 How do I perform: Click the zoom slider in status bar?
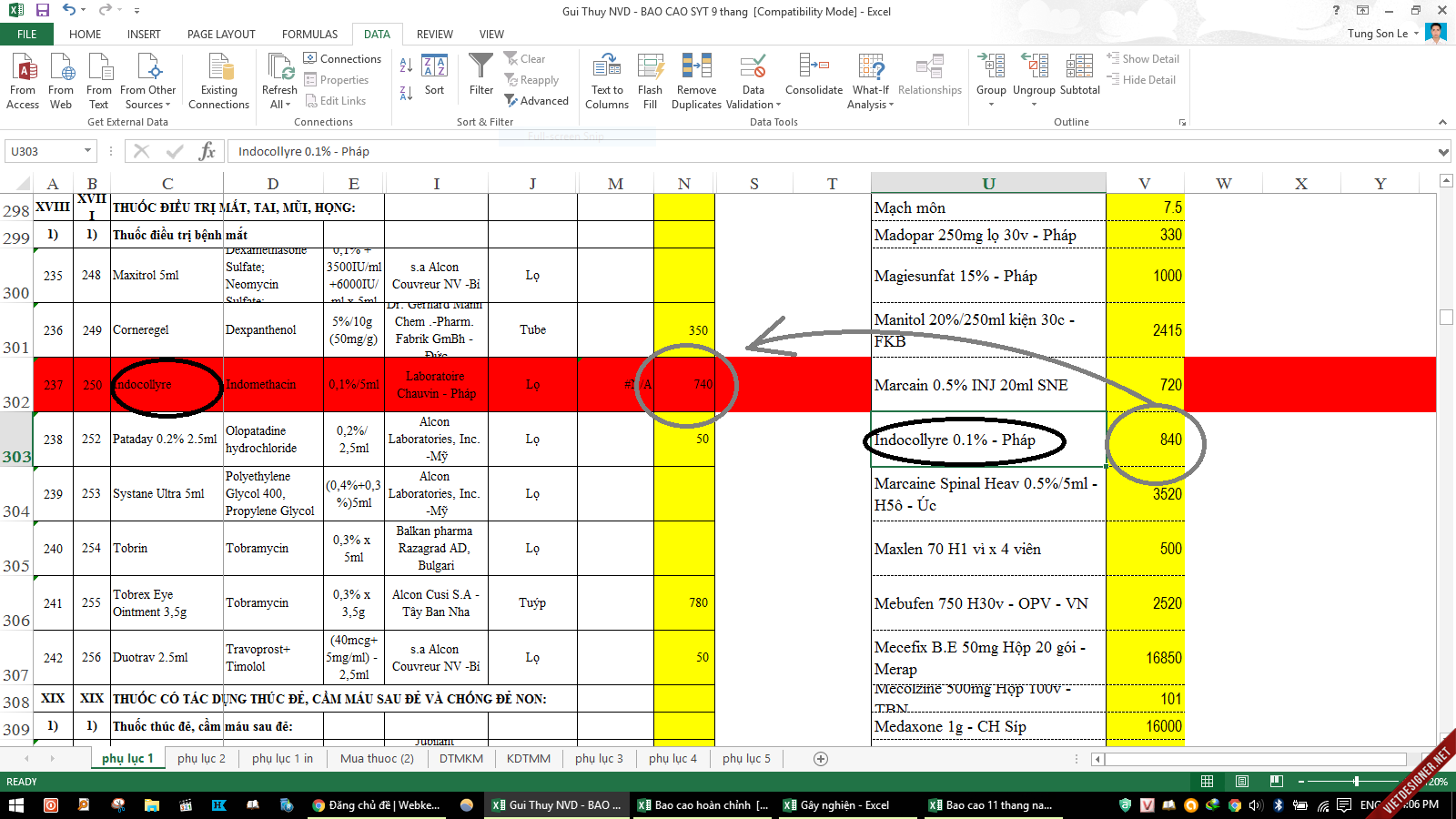(1356, 782)
